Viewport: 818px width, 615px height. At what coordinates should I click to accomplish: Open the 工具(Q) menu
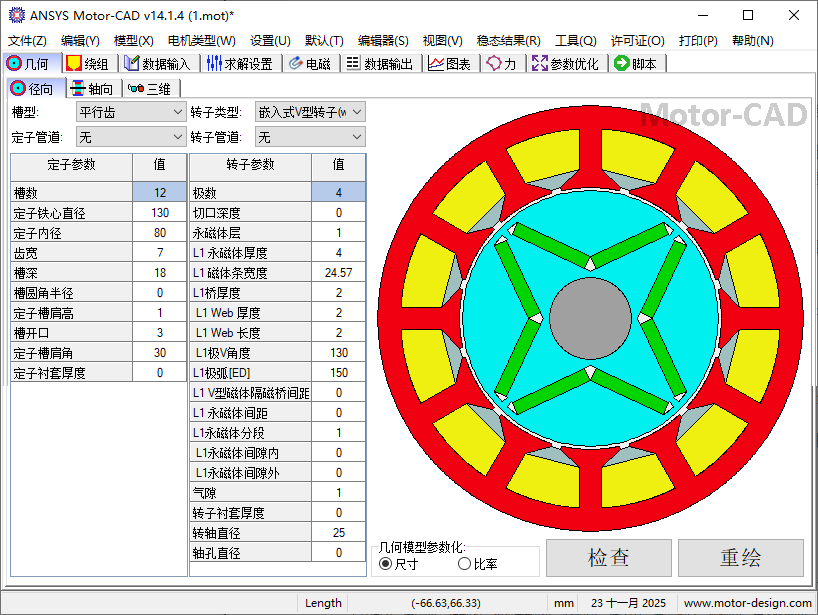[575, 41]
